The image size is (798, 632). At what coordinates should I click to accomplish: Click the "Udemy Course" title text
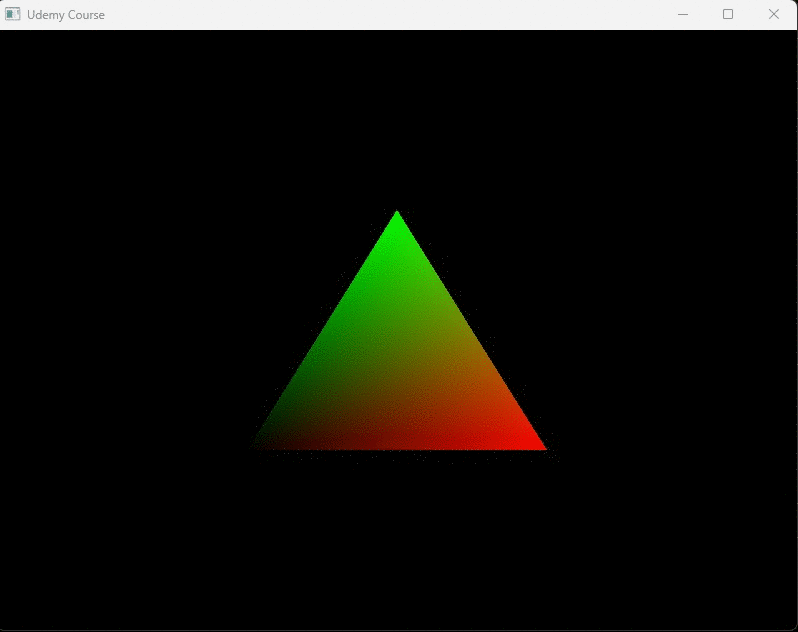[66, 15]
